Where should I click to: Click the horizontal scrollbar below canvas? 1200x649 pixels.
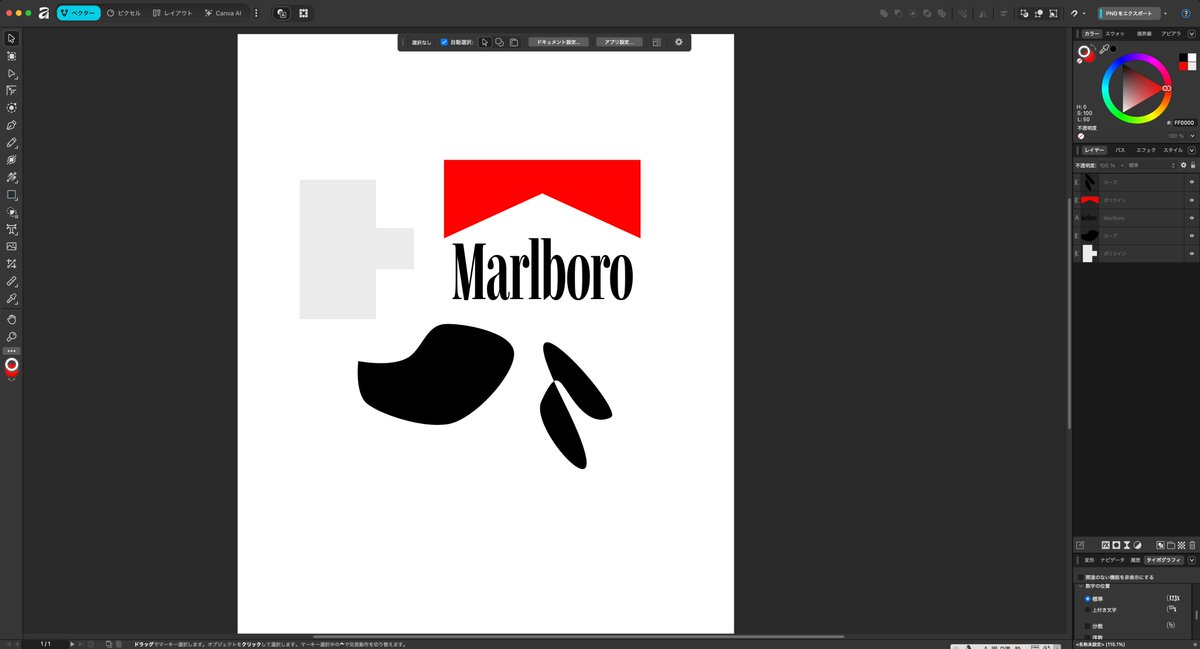[578, 636]
